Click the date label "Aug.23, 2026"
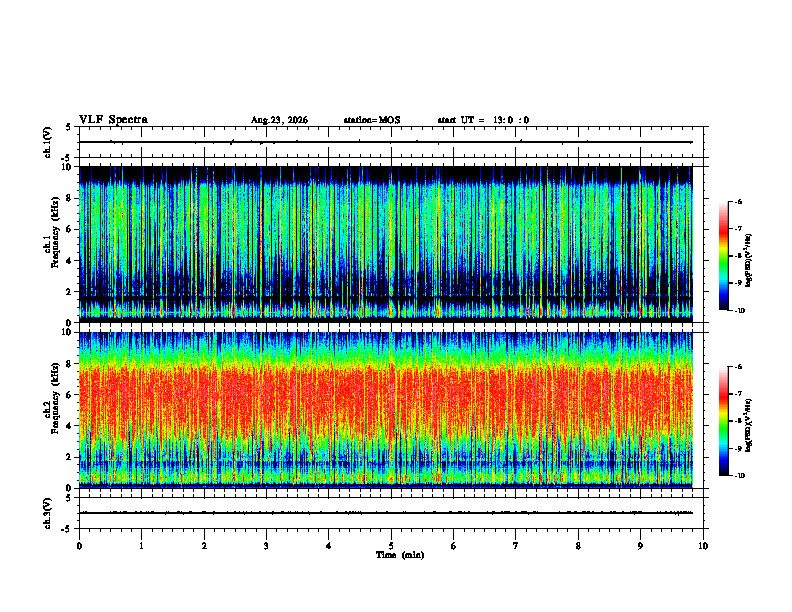The image size is (792, 612). (x=279, y=120)
